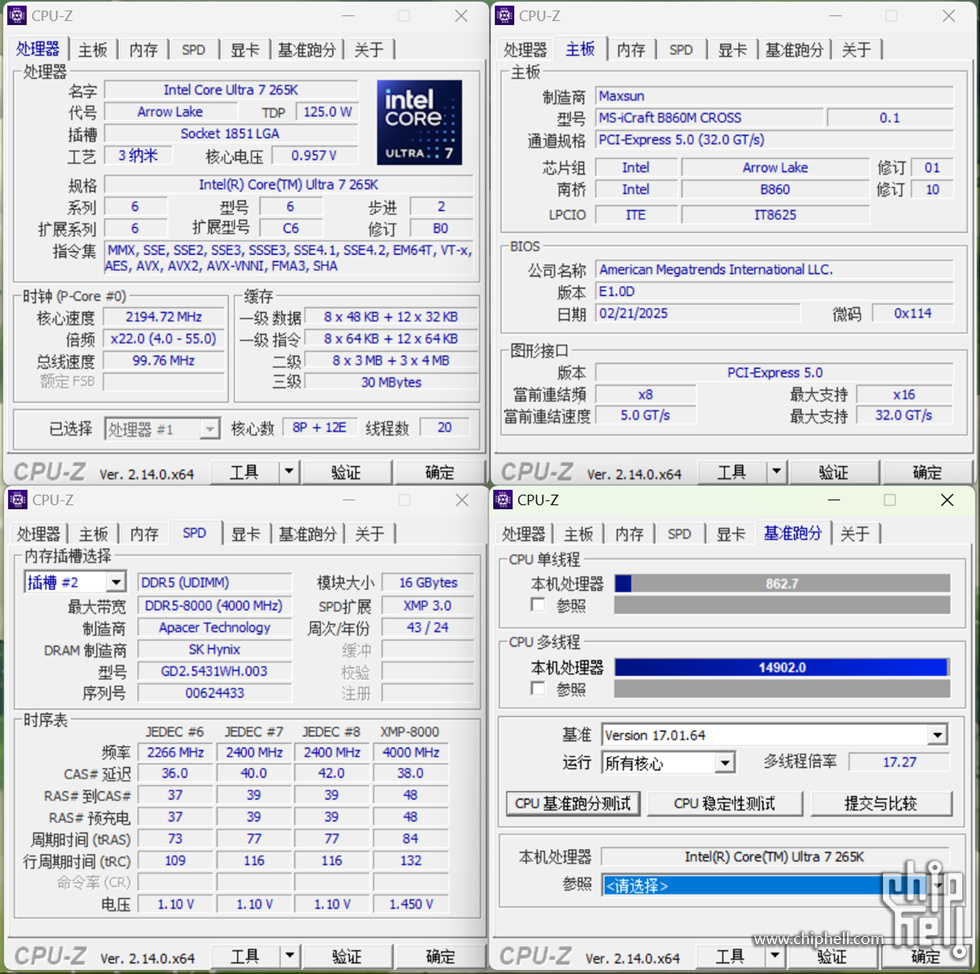The height and width of the screenshot is (974, 980).
Task: Click 验证 in the benchmark window
Action: pos(832,956)
